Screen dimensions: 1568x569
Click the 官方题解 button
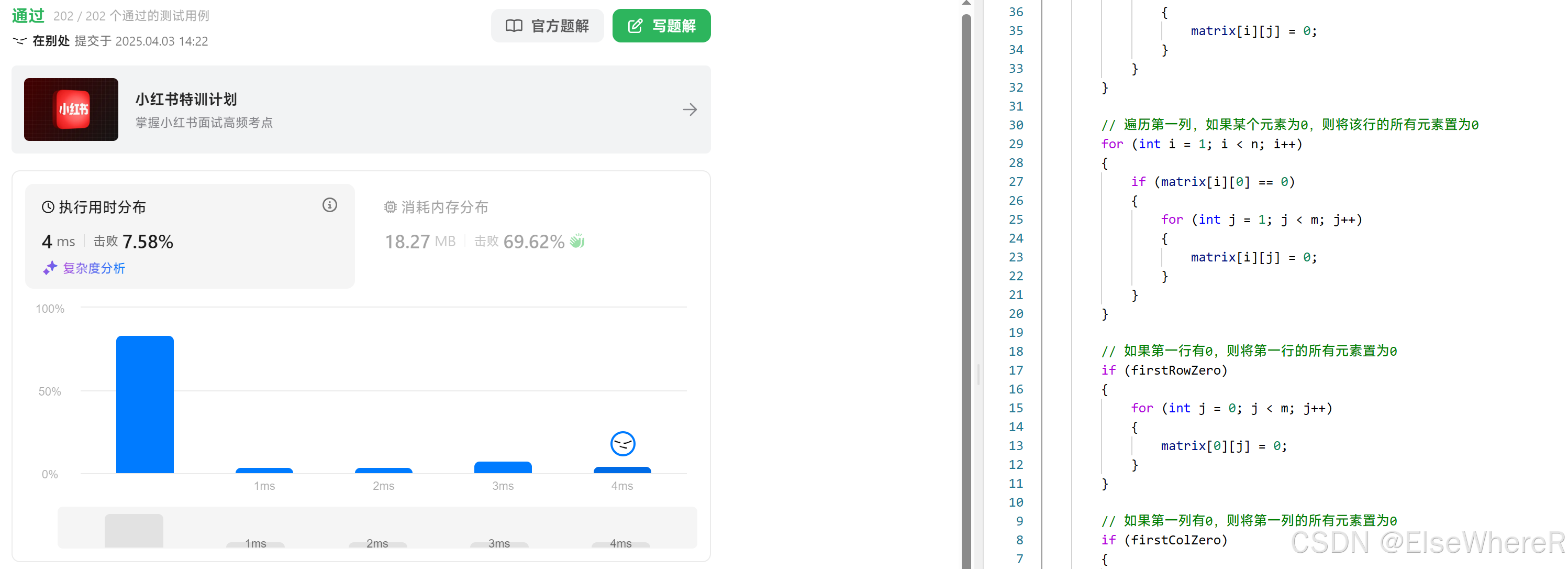coord(547,26)
